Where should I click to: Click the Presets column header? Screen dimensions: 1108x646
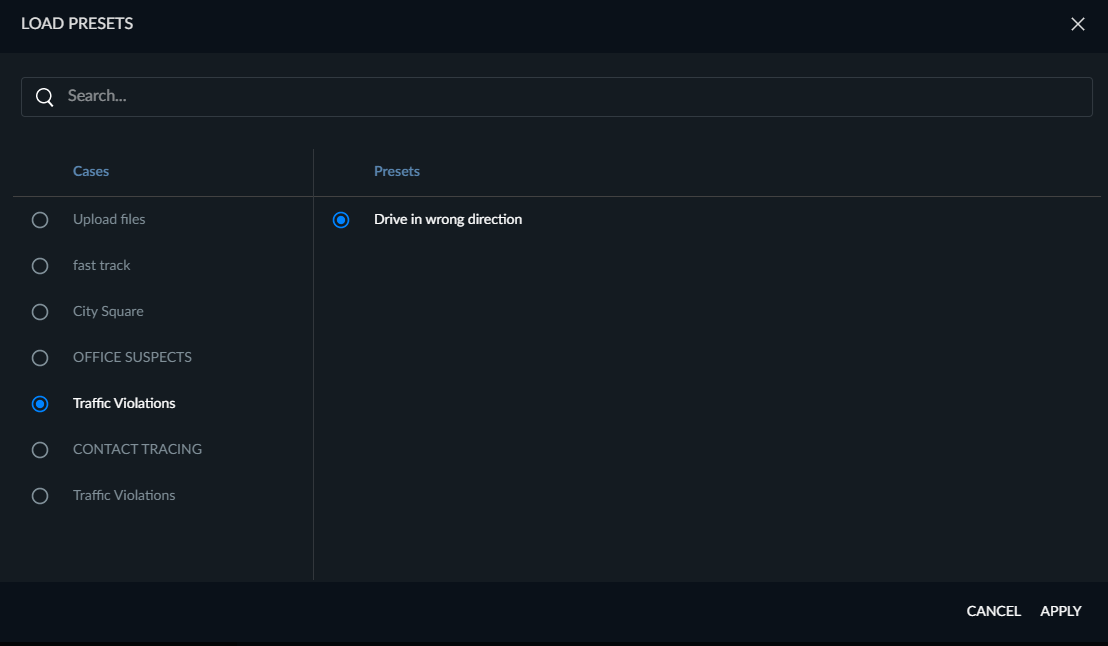[x=396, y=171]
